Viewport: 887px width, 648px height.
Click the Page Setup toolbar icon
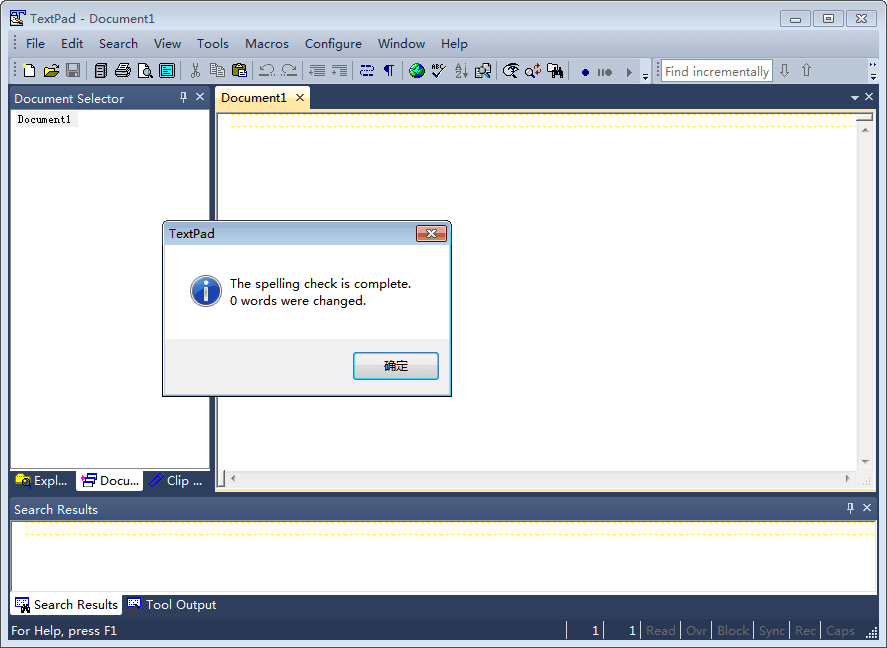tap(167, 71)
